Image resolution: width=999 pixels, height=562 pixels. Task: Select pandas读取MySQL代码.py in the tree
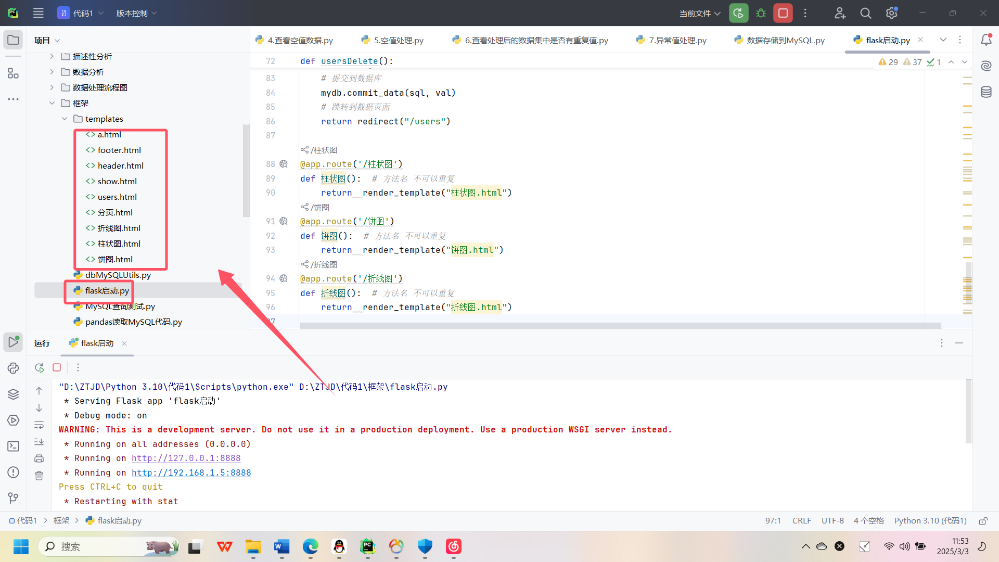[x=134, y=322]
